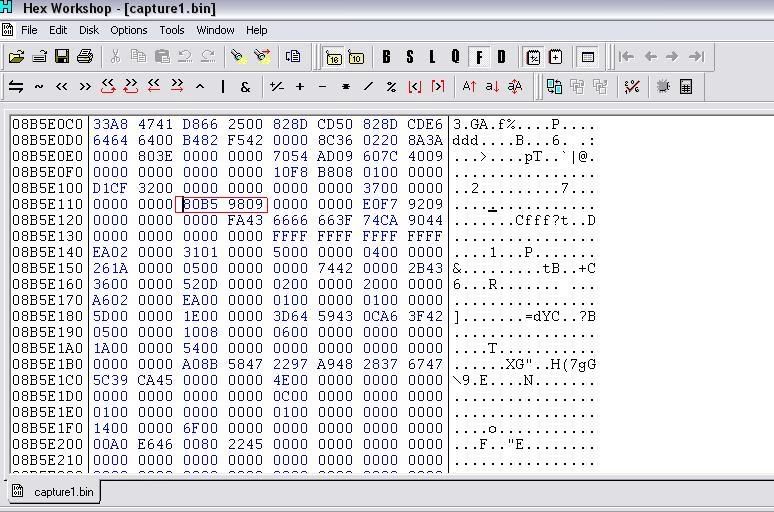
Task: Click the Print icon
Action: (x=85, y=57)
